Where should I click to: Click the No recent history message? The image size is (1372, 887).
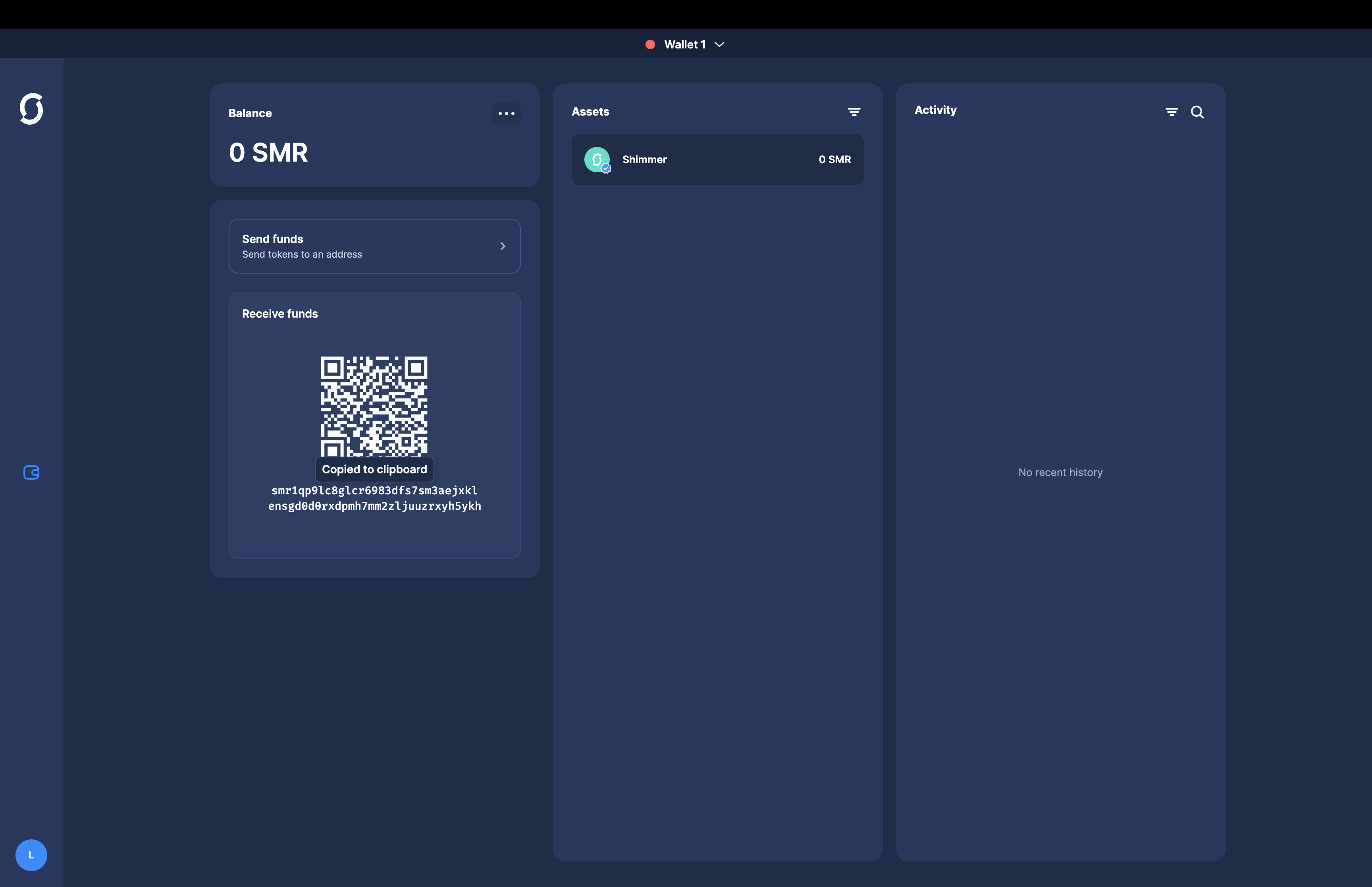pos(1060,472)
